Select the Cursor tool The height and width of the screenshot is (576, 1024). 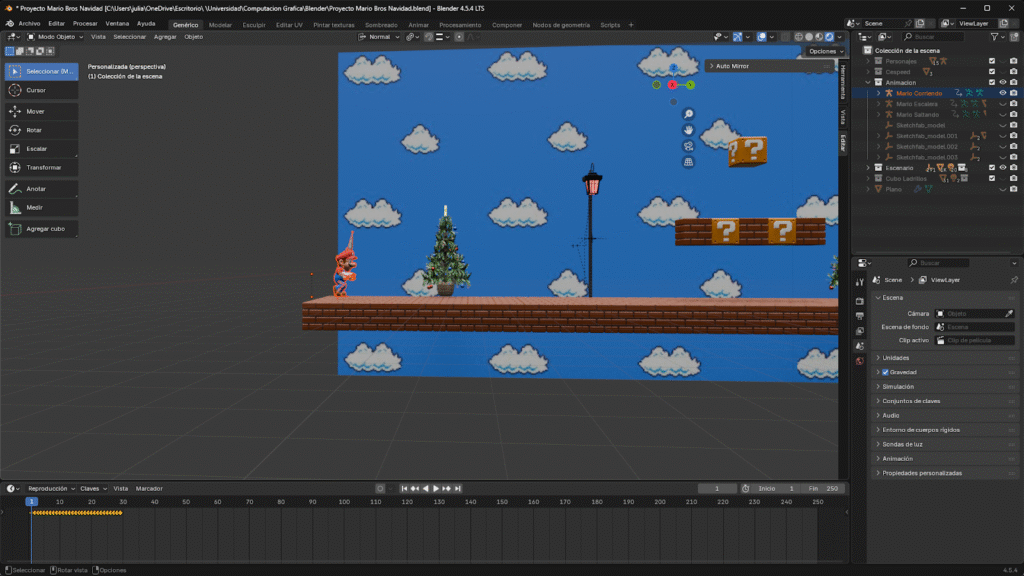coord(35,90)
